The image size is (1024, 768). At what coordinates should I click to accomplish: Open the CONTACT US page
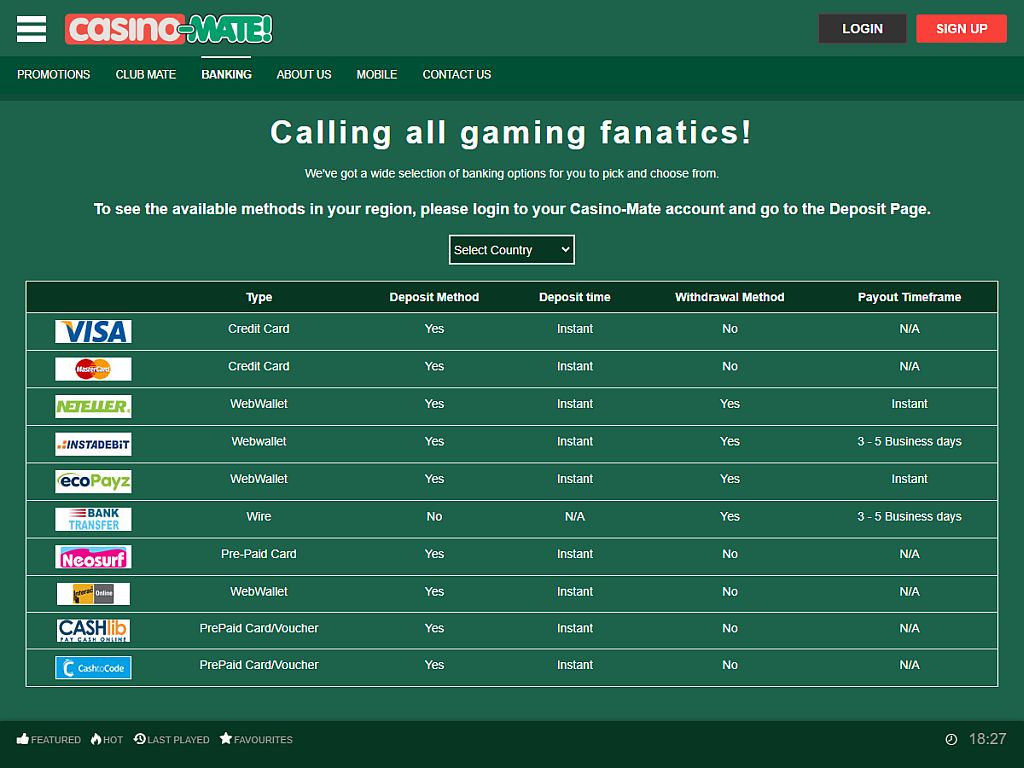[456, 74]
